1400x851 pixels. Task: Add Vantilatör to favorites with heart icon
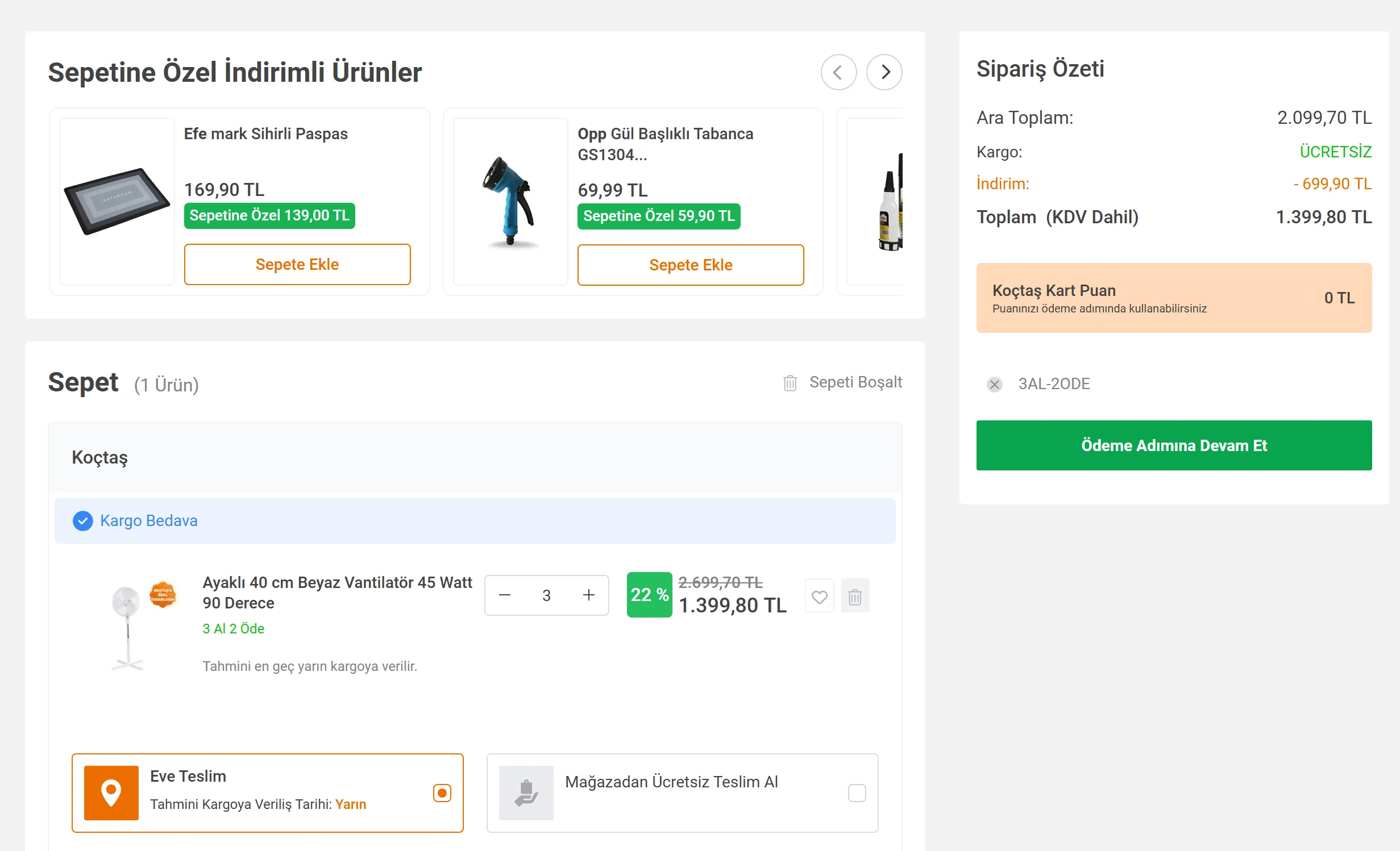coord(820,596)
